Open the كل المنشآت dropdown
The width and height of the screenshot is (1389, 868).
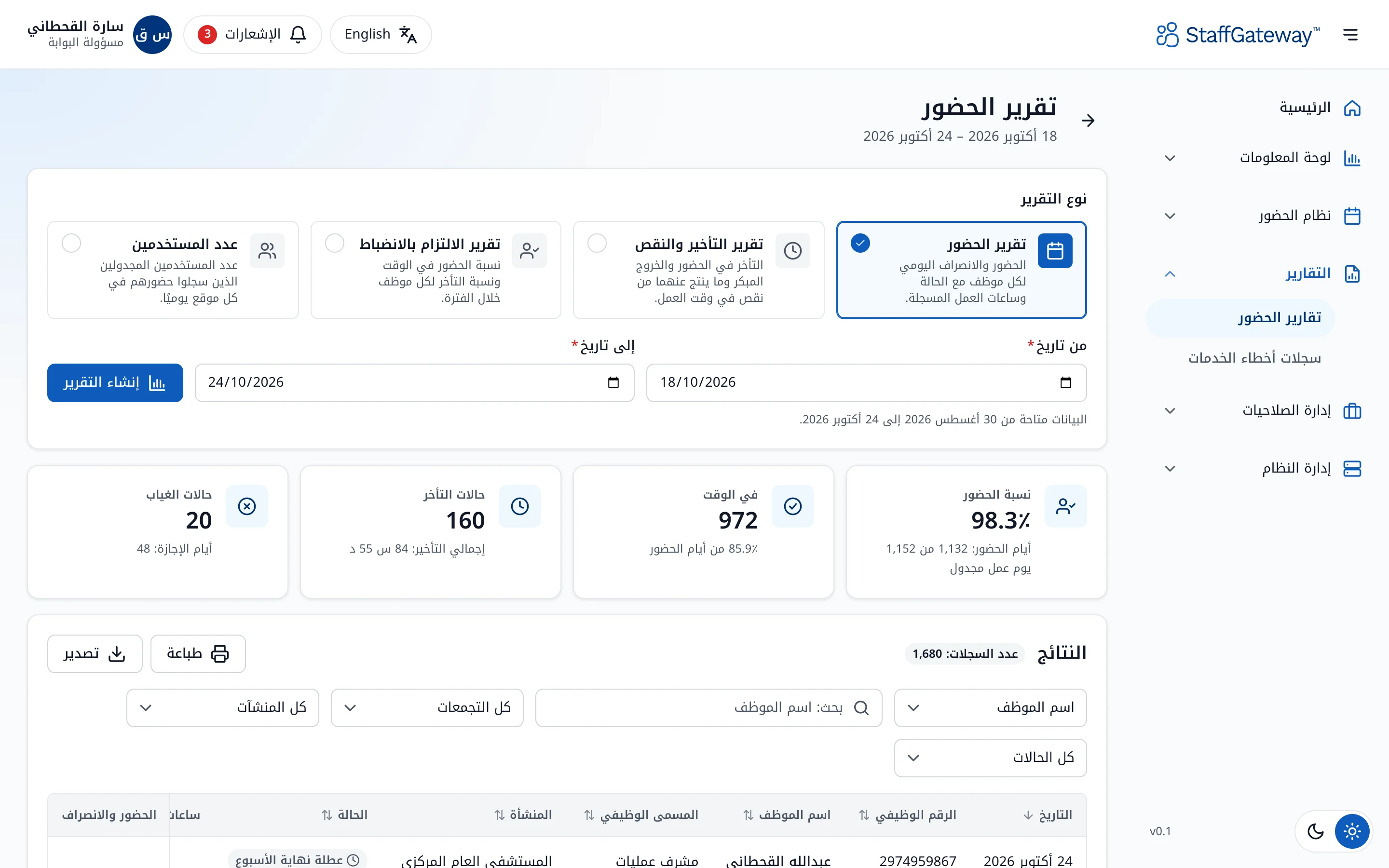coord(223,708)
